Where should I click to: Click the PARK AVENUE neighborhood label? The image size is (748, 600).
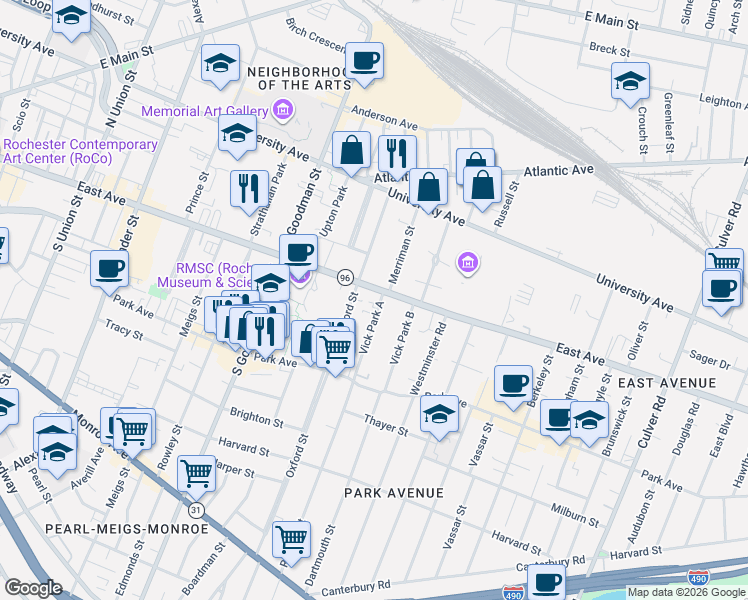click(394, 493)
